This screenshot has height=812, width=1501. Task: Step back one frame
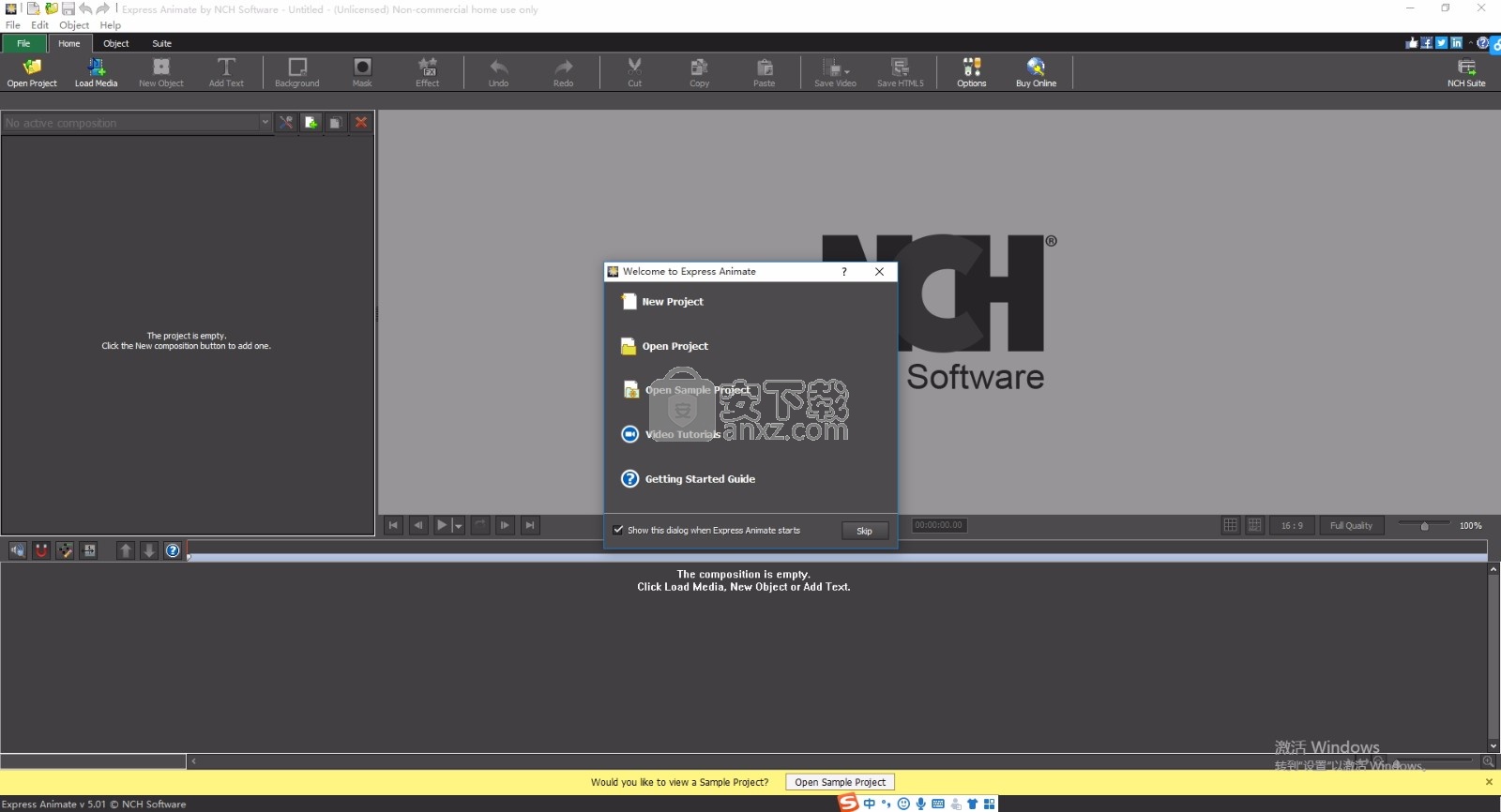(418, 526)
